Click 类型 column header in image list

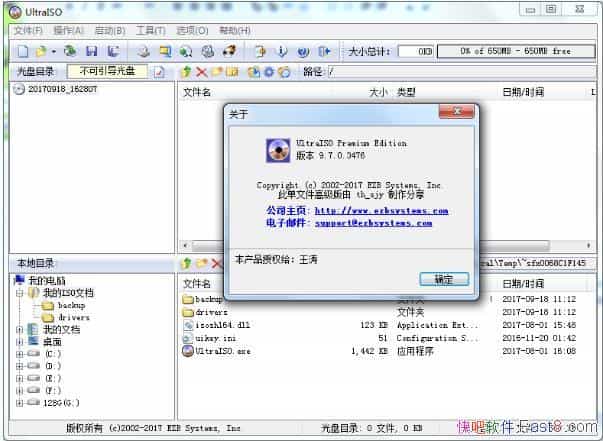(x=406, y=92)
